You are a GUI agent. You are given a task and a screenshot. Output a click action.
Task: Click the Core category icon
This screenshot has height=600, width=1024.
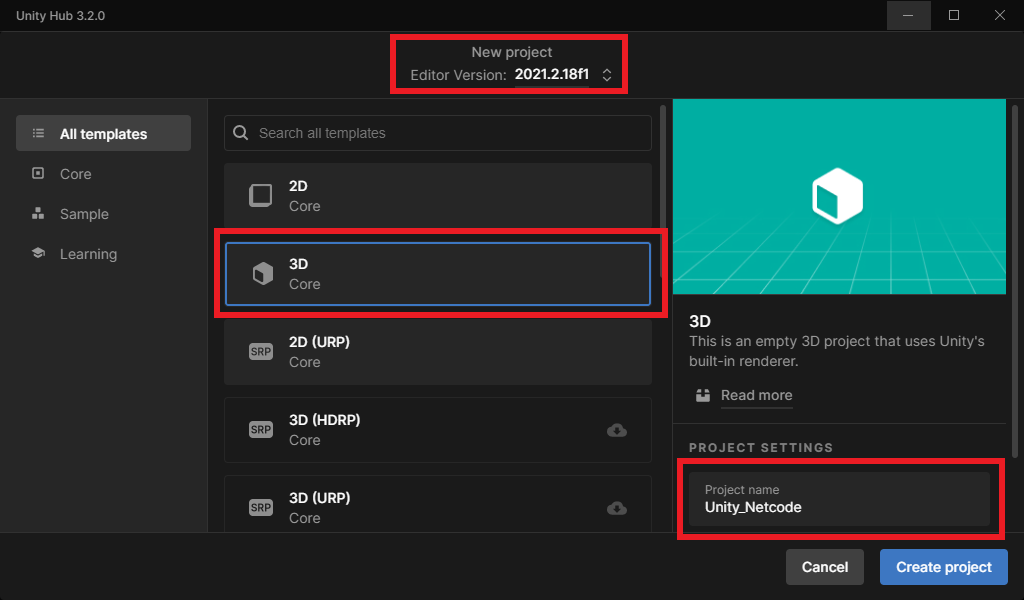[x=38, y=173]
